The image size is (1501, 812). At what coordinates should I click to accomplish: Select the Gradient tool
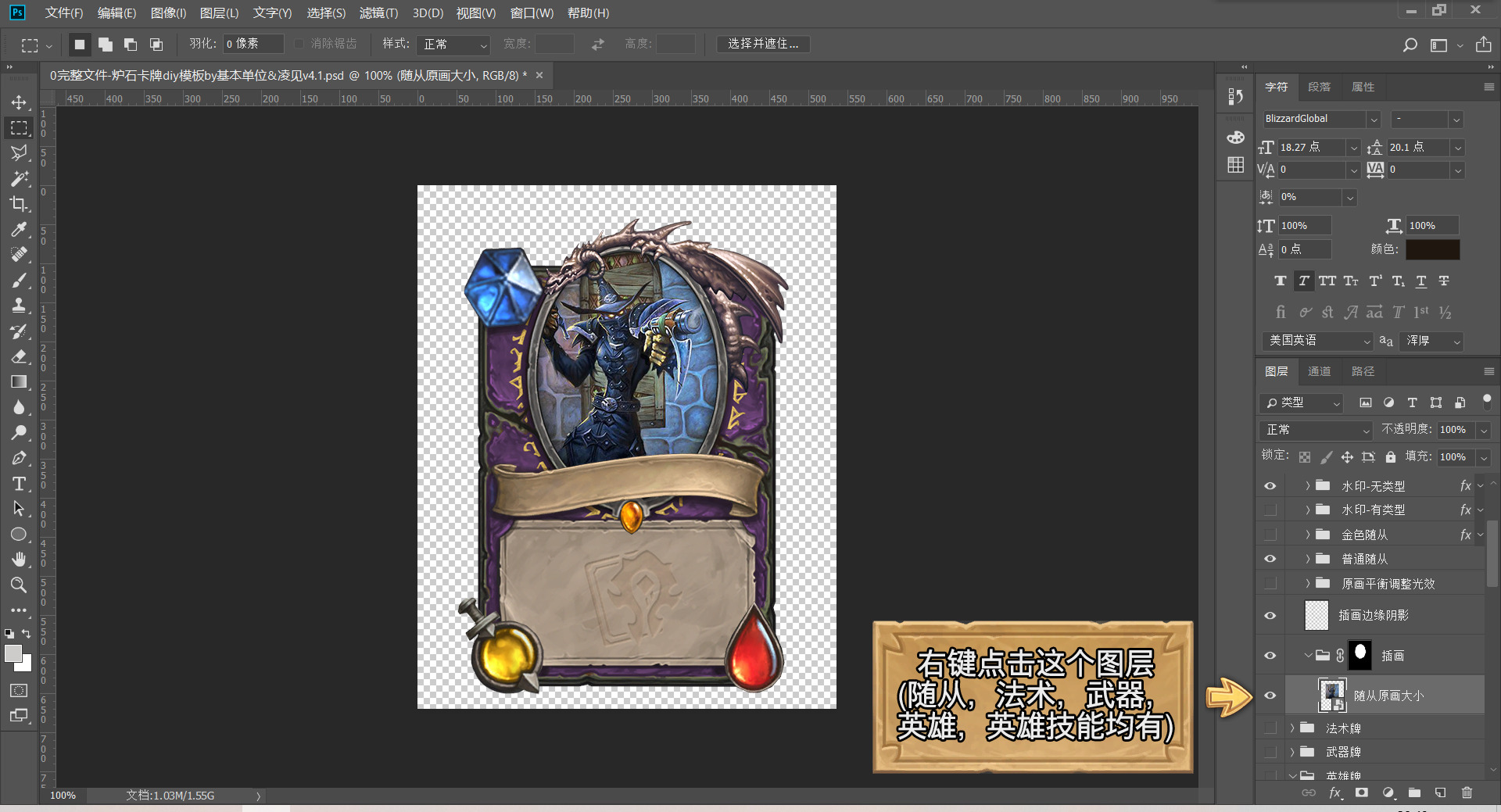pyautogui.click(x=19, y=381)
